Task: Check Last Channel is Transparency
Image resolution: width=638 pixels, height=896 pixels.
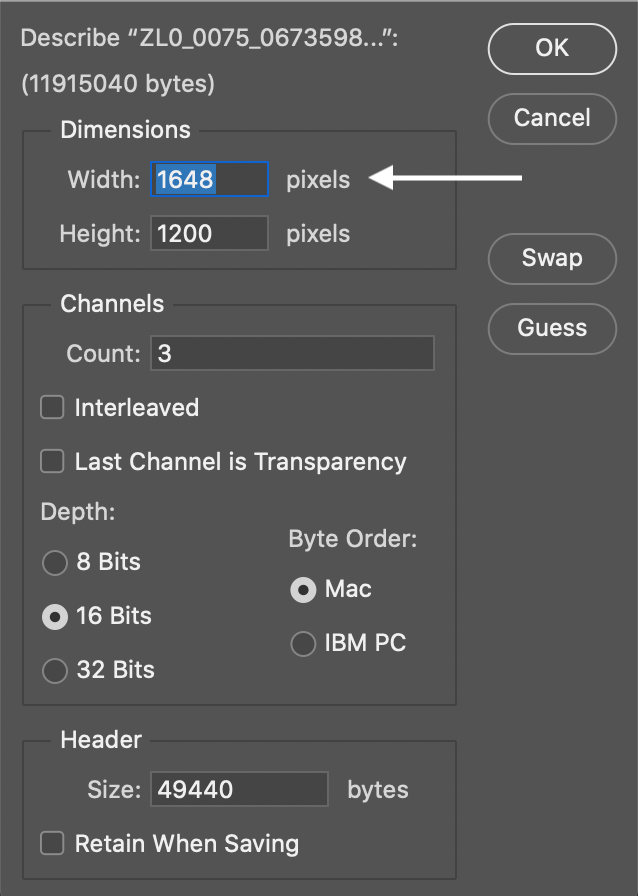Action: 52,462
